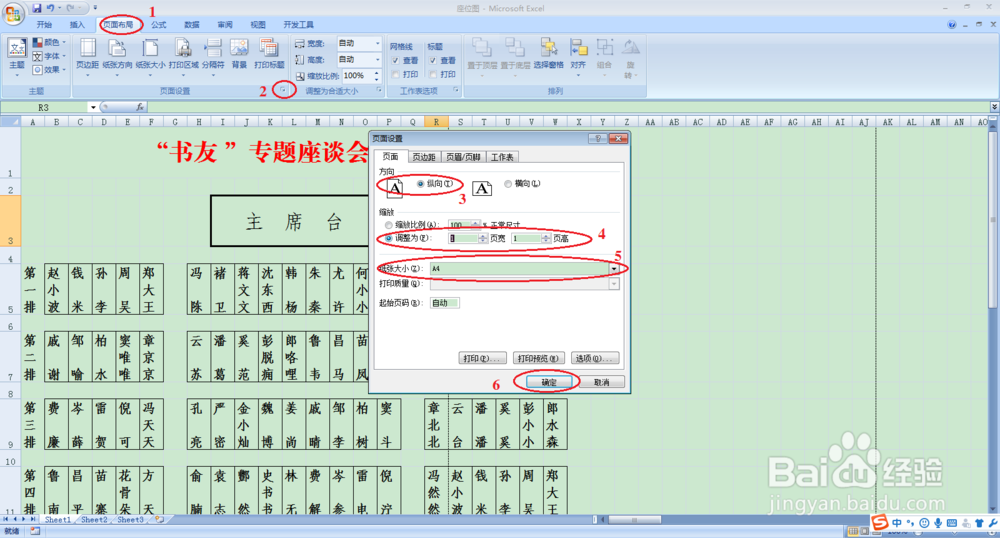Switch to 工作表 tab in dialog

(x=503, y=157)
